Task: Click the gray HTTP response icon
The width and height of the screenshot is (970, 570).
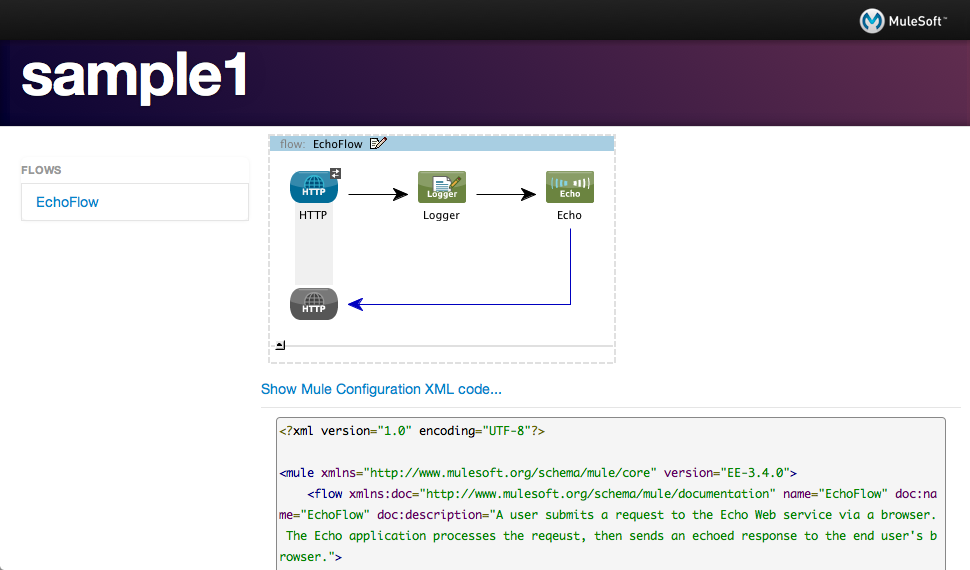Action: [x=314, y=304]
